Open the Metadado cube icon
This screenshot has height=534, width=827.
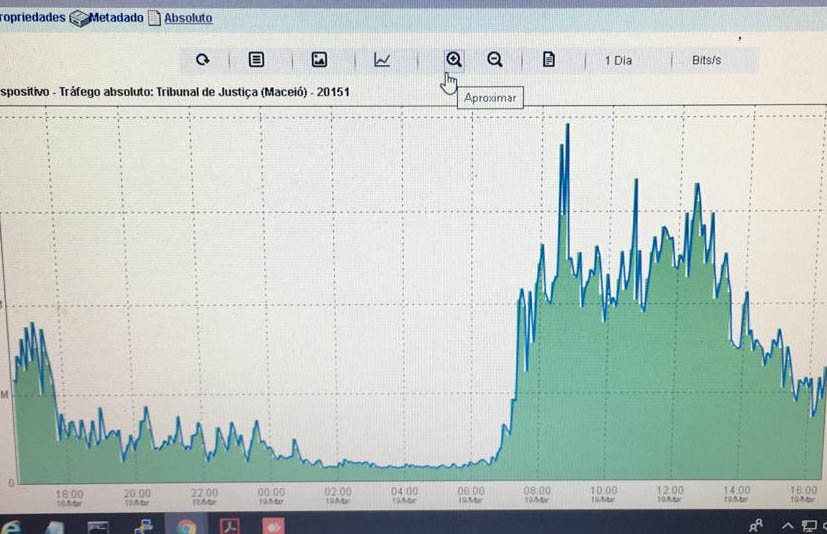(x=78, y=19)
